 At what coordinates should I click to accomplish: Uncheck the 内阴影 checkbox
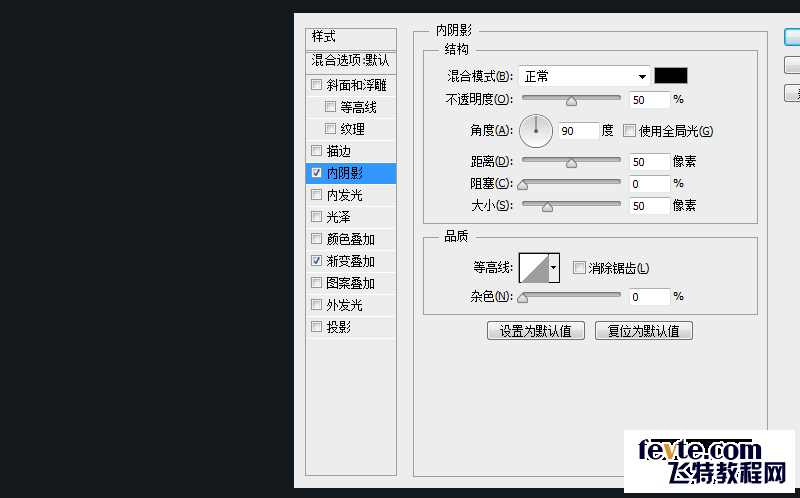pyautogui.click(x=316, y=172)
